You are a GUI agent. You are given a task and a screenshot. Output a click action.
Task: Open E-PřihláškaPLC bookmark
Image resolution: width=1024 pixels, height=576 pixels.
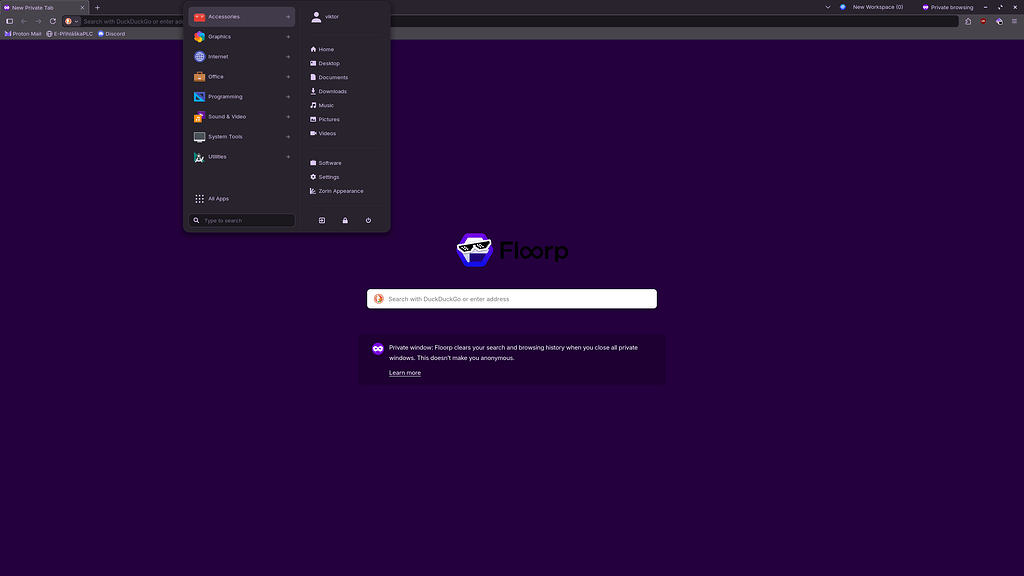[x=70, y=34]
